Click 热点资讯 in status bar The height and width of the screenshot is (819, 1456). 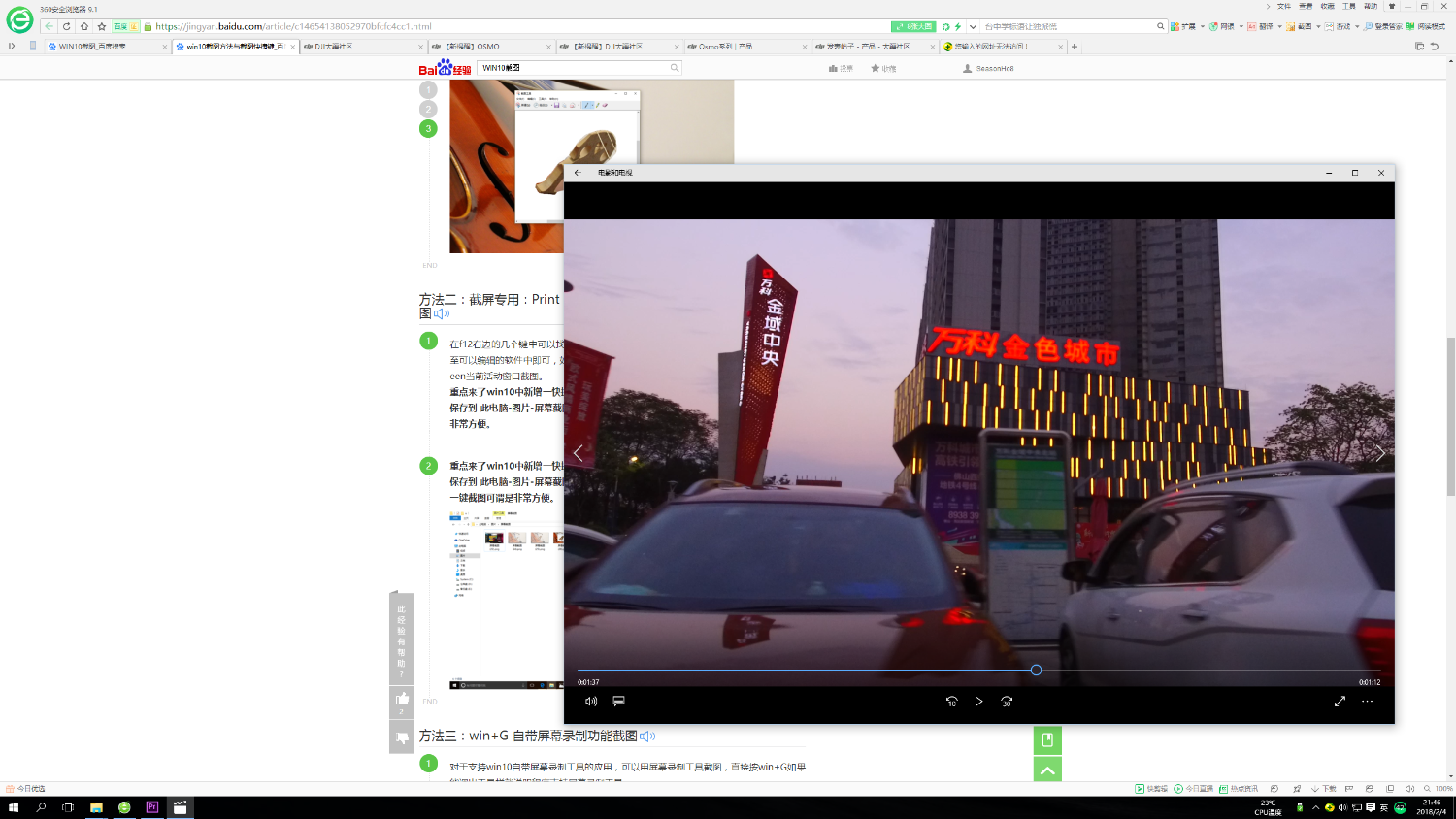point(1239,789)
